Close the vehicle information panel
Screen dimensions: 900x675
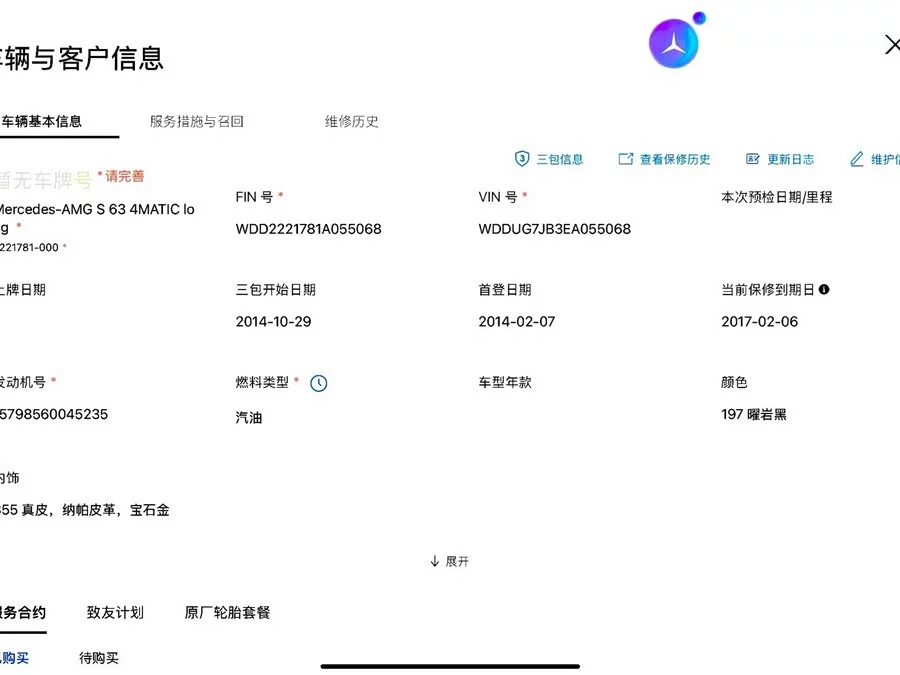[892, 44]
